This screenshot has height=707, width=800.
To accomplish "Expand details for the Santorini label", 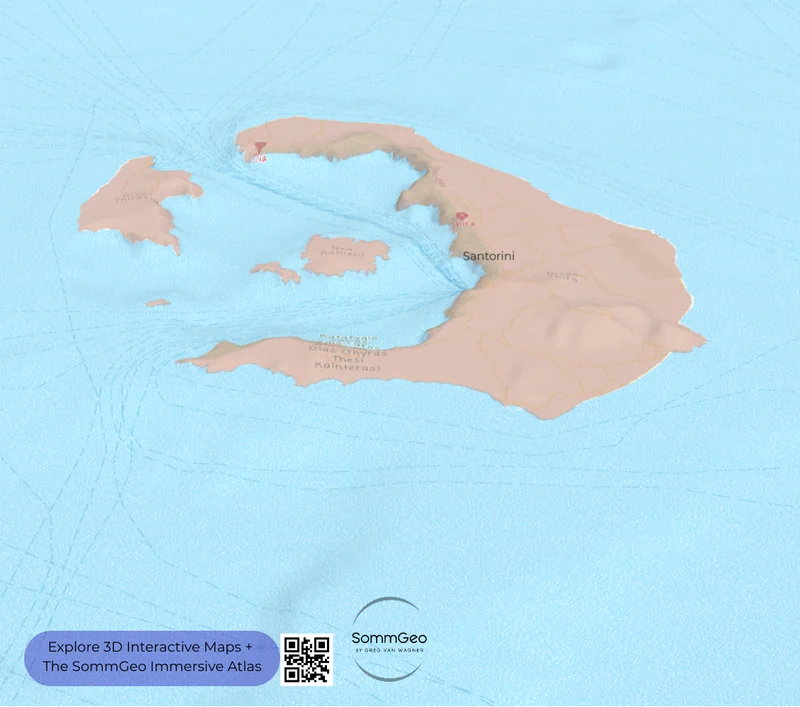I will point(488,256).
